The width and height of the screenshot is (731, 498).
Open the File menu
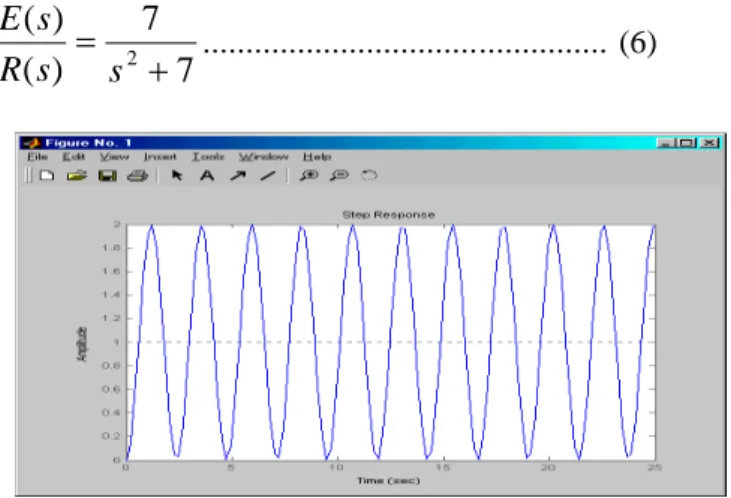(37, 157)
